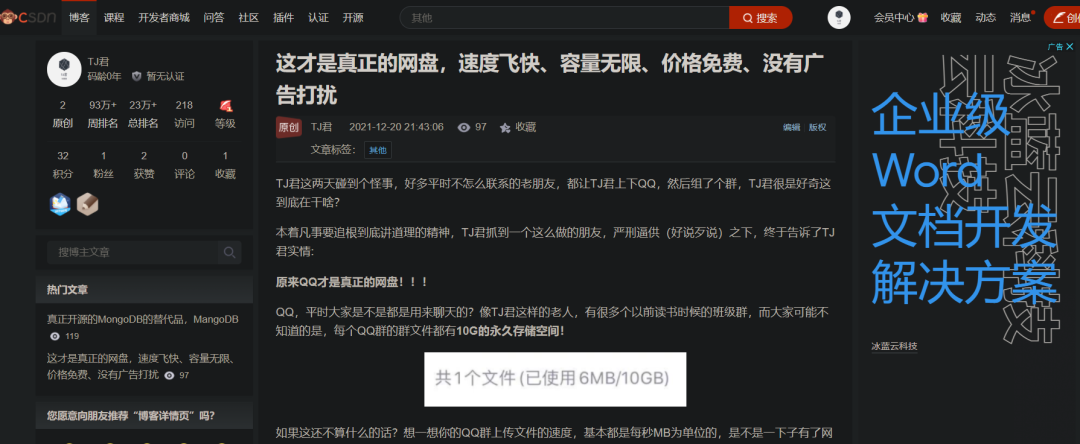Image resolution: width=1080 pixels, height=444 pixels.
Task: Open the 开源 nav item
Action: point(353,18)
